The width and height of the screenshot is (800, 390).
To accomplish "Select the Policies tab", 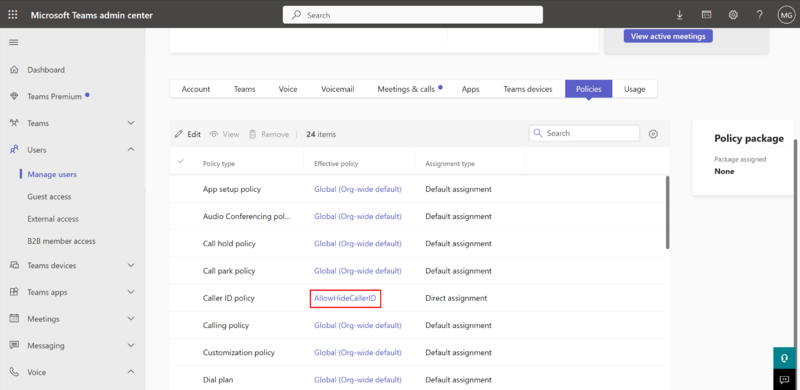I will tap(589, 89).
